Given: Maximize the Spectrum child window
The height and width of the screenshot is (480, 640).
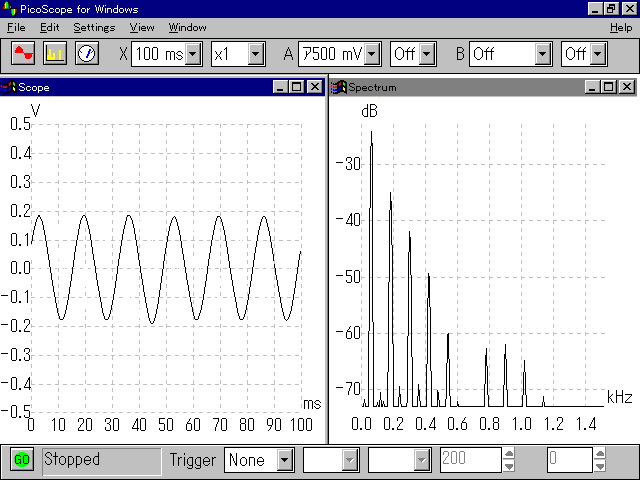Looking at the screenshot, I should pyautogui.click(x=609, y=87).
